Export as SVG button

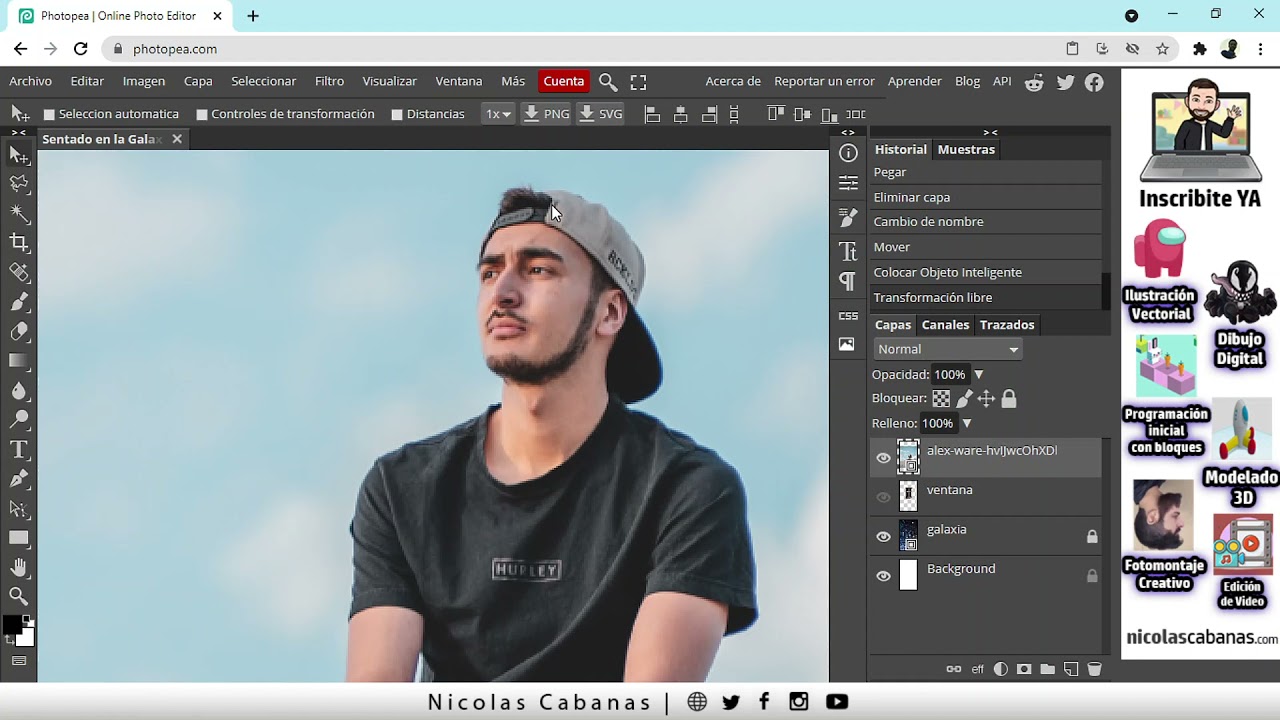(x=601, y=114)
